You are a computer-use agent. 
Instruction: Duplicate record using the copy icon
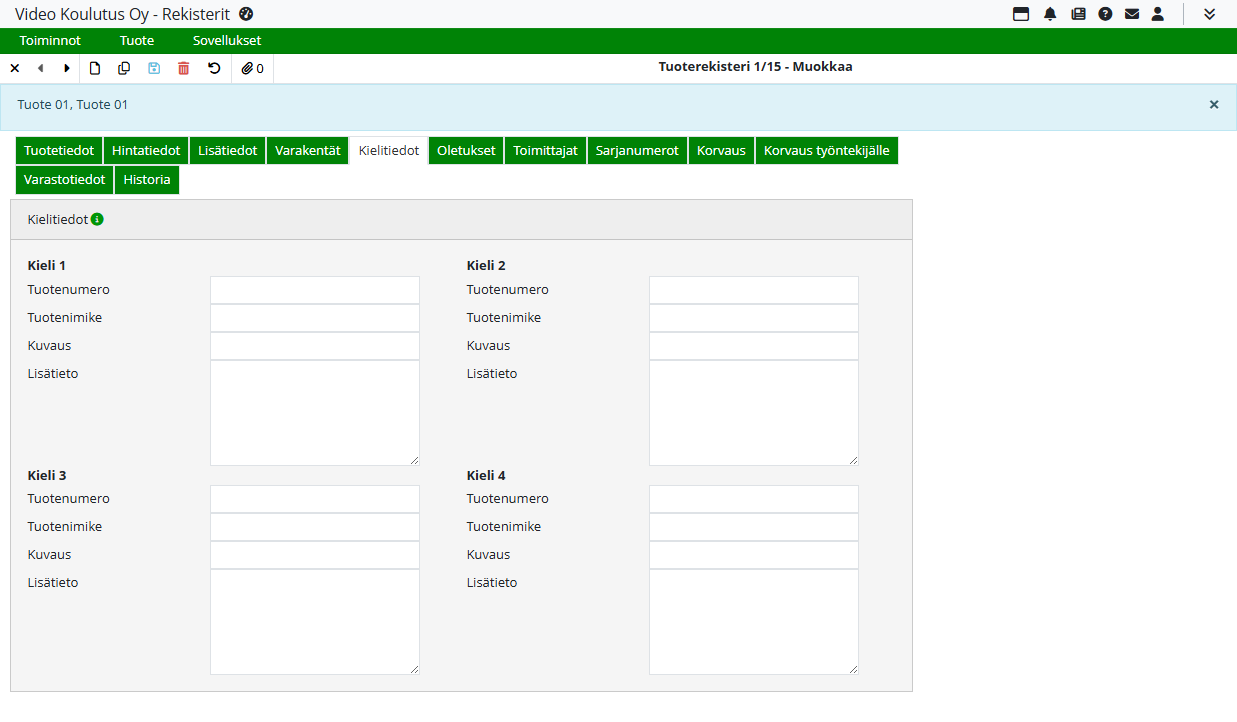point(124,68)
